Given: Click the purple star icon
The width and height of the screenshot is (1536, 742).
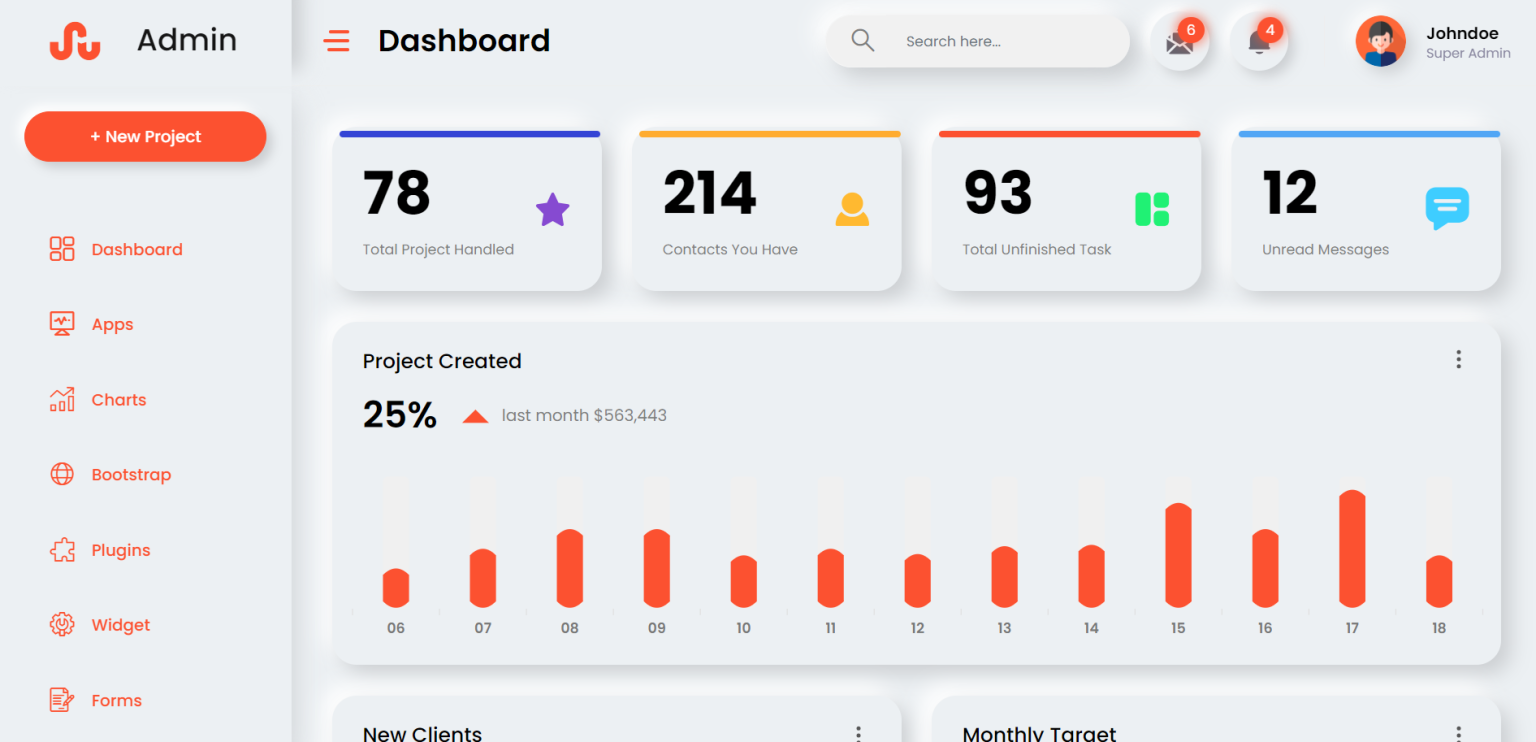Looking at the screenshot, I should [552, 210].
